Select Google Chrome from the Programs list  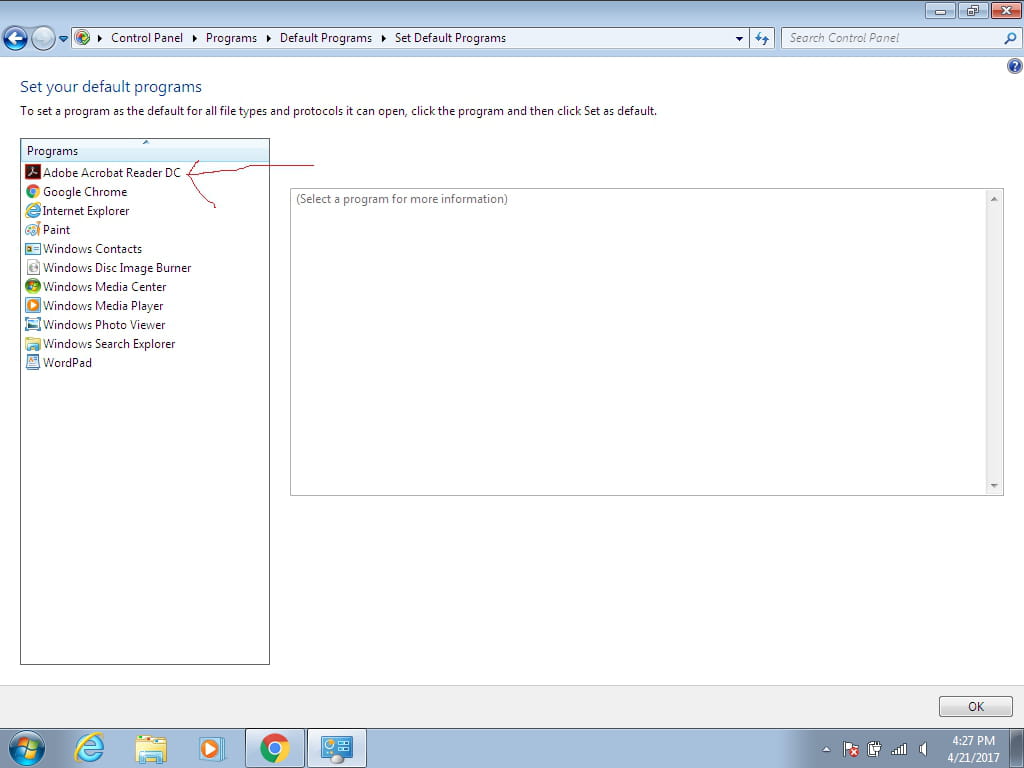pos(85,191)
